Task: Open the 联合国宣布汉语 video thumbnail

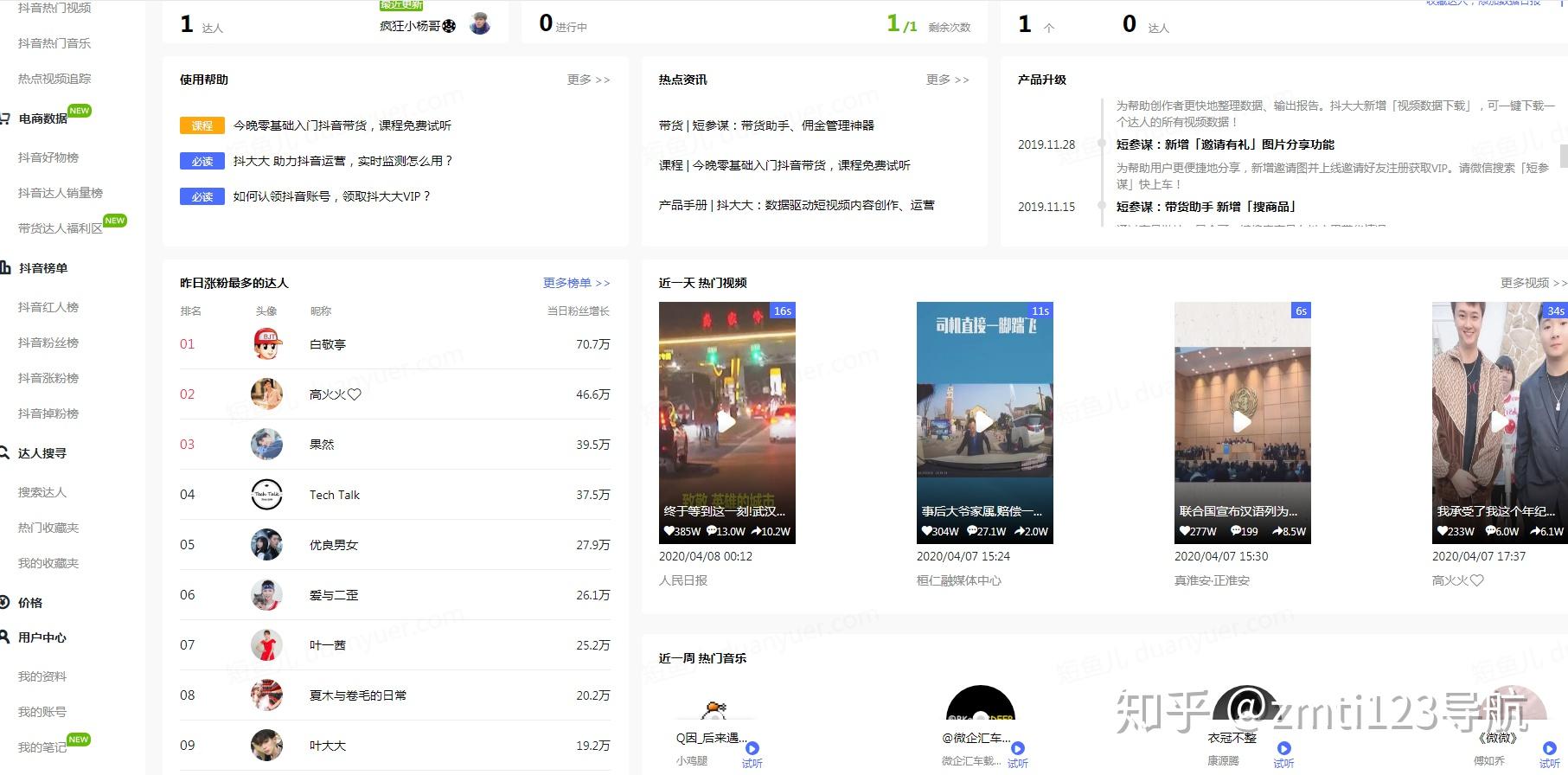Action: click(1242, 422)
